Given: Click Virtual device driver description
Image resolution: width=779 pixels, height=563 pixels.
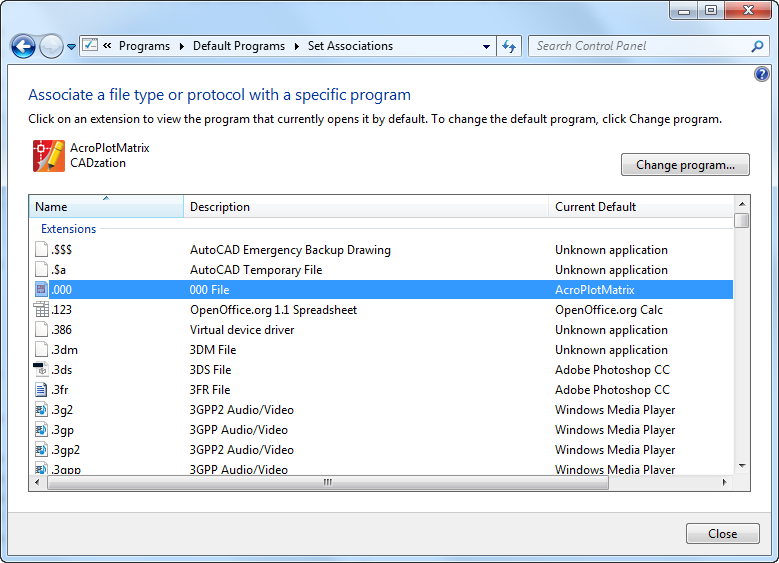Looking at the screenshot, I should [242, 330].
